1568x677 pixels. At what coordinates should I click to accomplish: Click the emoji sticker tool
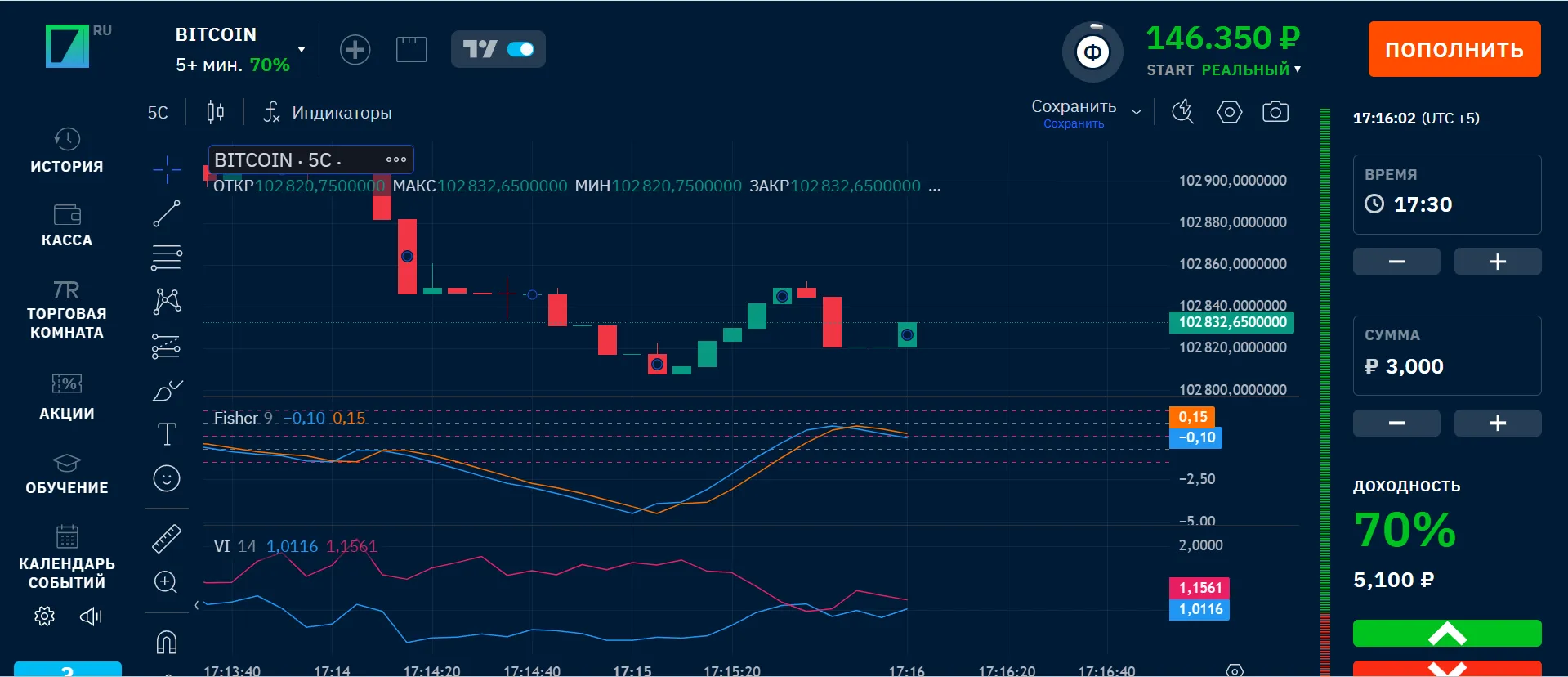click(x=167, y=478)
